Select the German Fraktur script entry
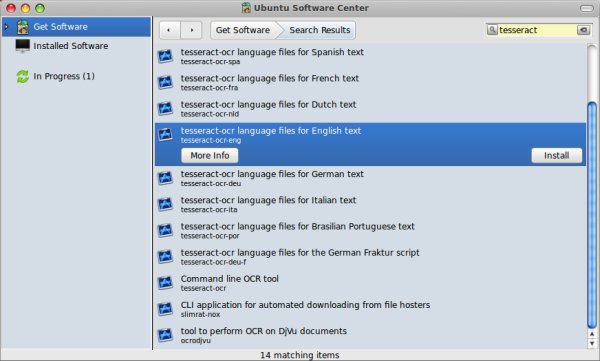The width and height of the screenshot is (600, 361). tap(300, 253)
